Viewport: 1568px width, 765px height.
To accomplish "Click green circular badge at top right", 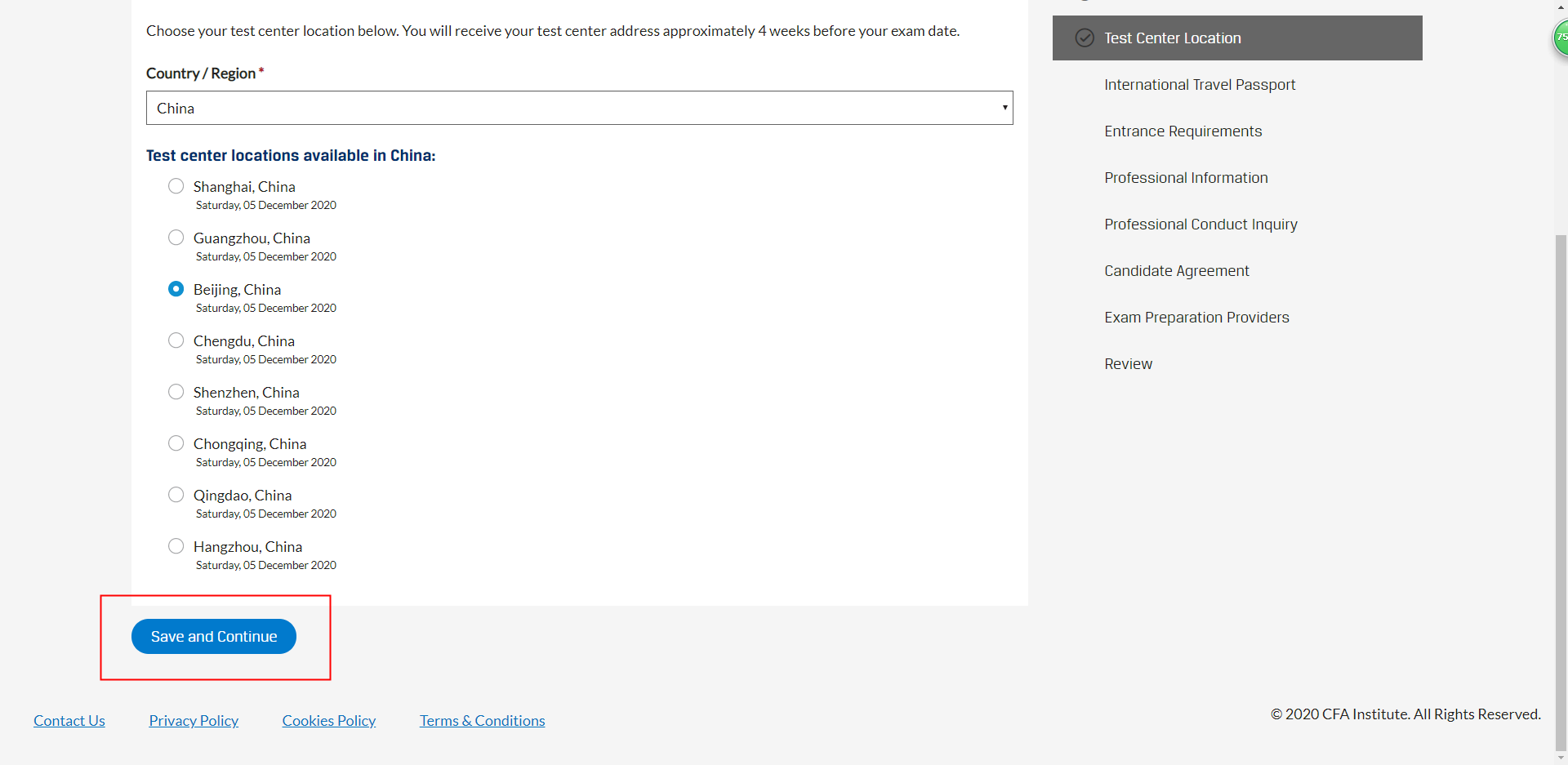I will tap(1561, 38).
